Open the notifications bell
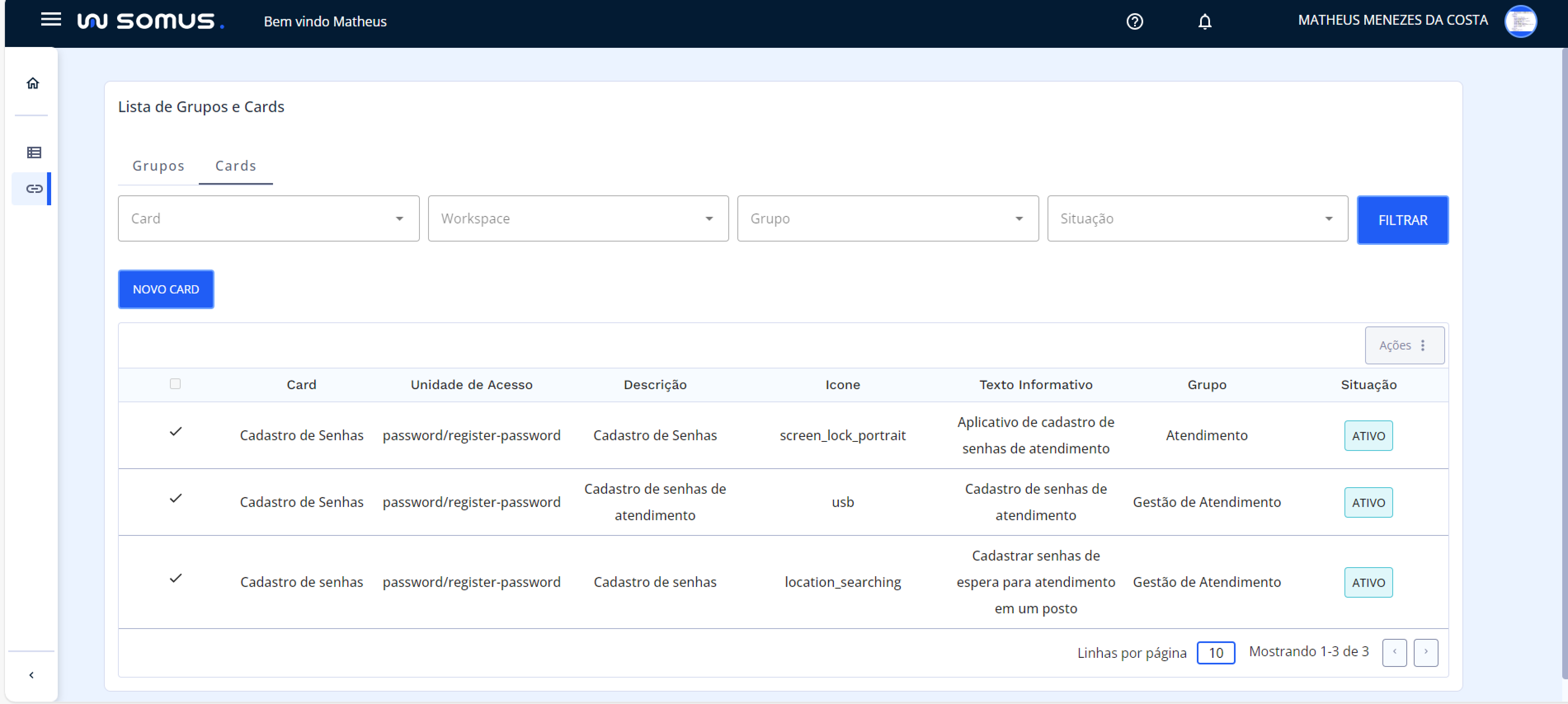This screenshot has width=1568, height=704. click(1205, 22)
